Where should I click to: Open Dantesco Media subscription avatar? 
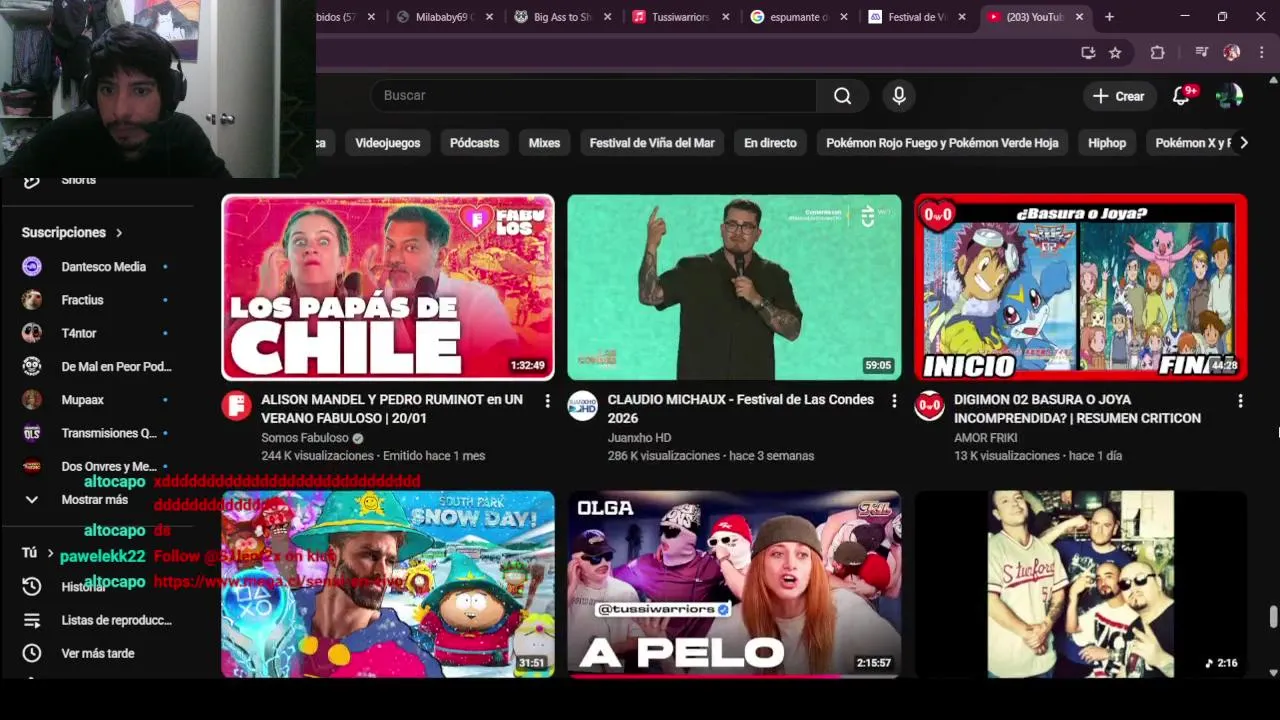tap(32, 267)
